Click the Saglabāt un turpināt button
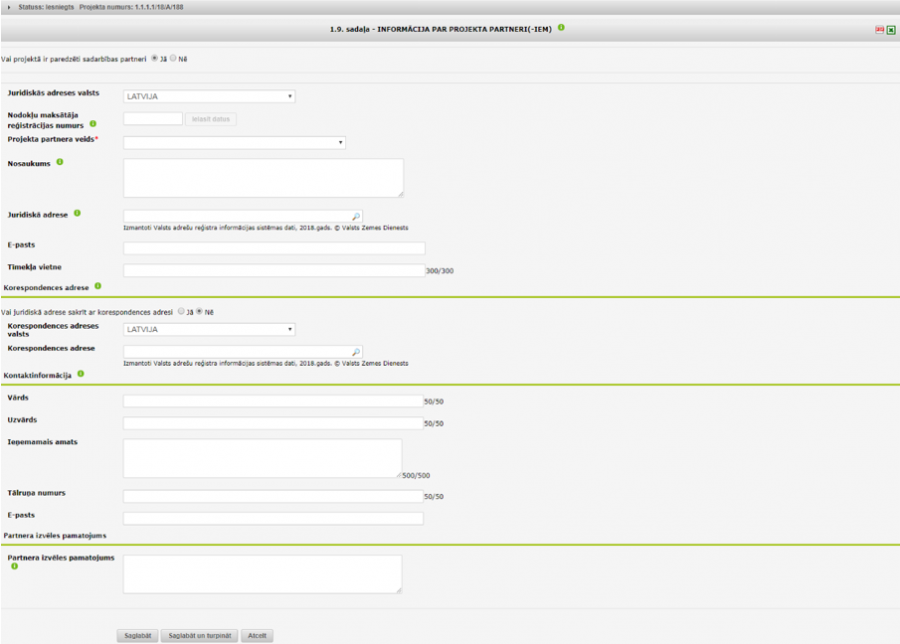Viewport: 900px width, 644px height. coord(200,635)
